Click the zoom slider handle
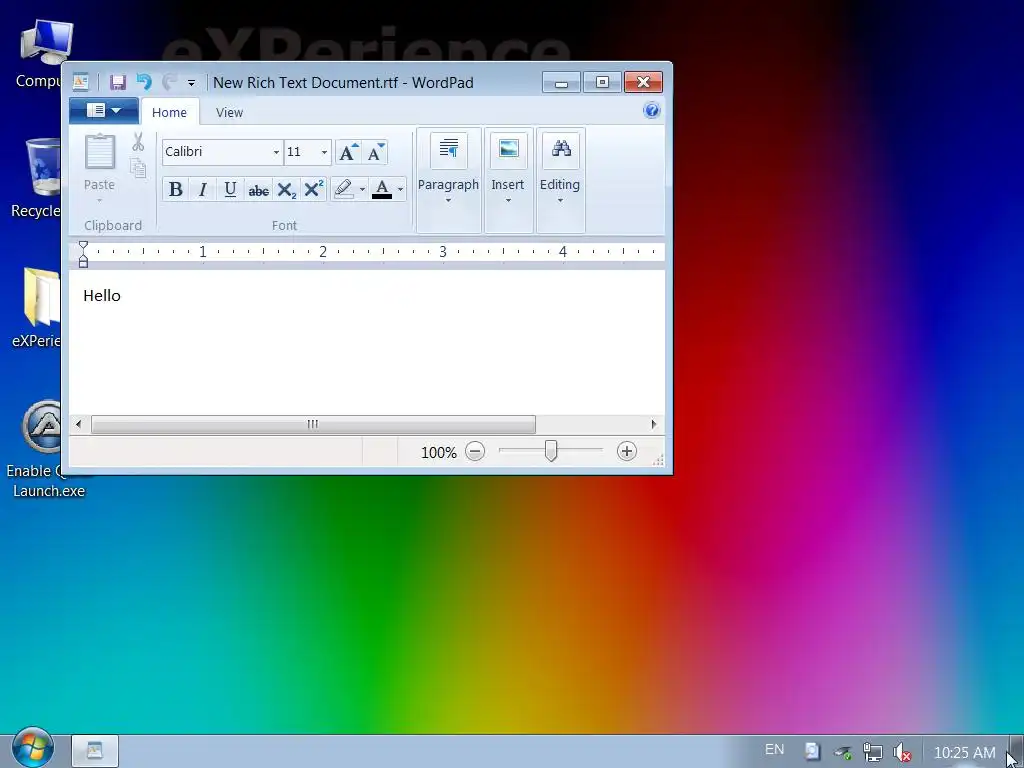This screenshot has height=768, width=1024. click(x=551, y=451)
